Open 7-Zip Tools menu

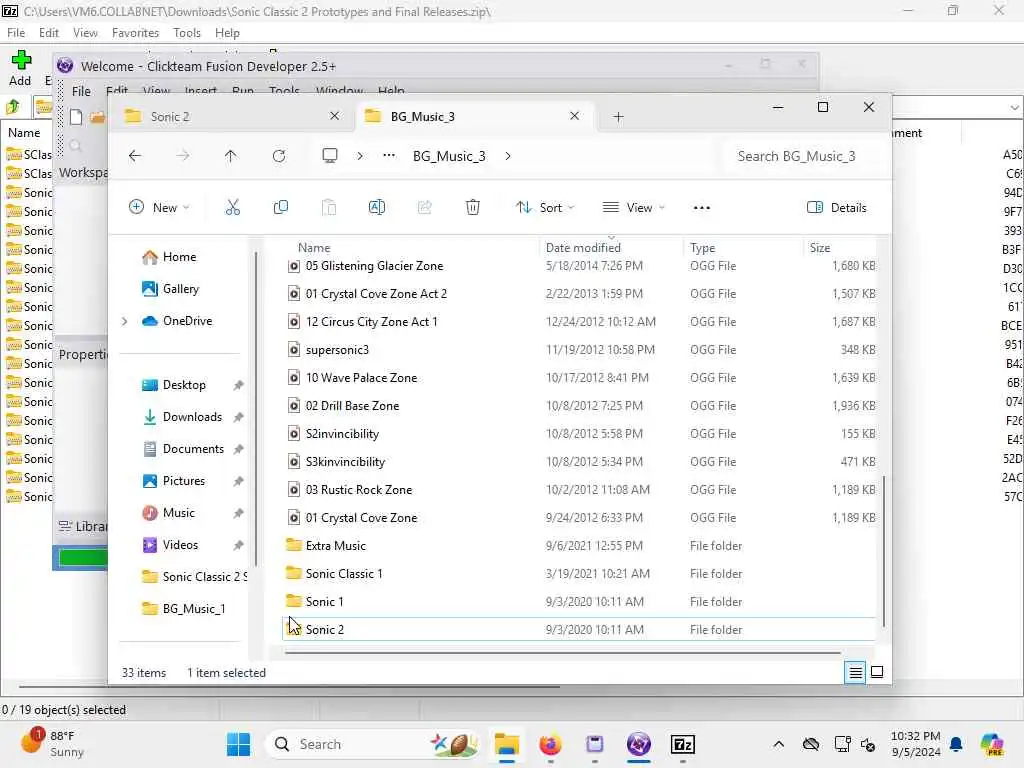[187, 33]
